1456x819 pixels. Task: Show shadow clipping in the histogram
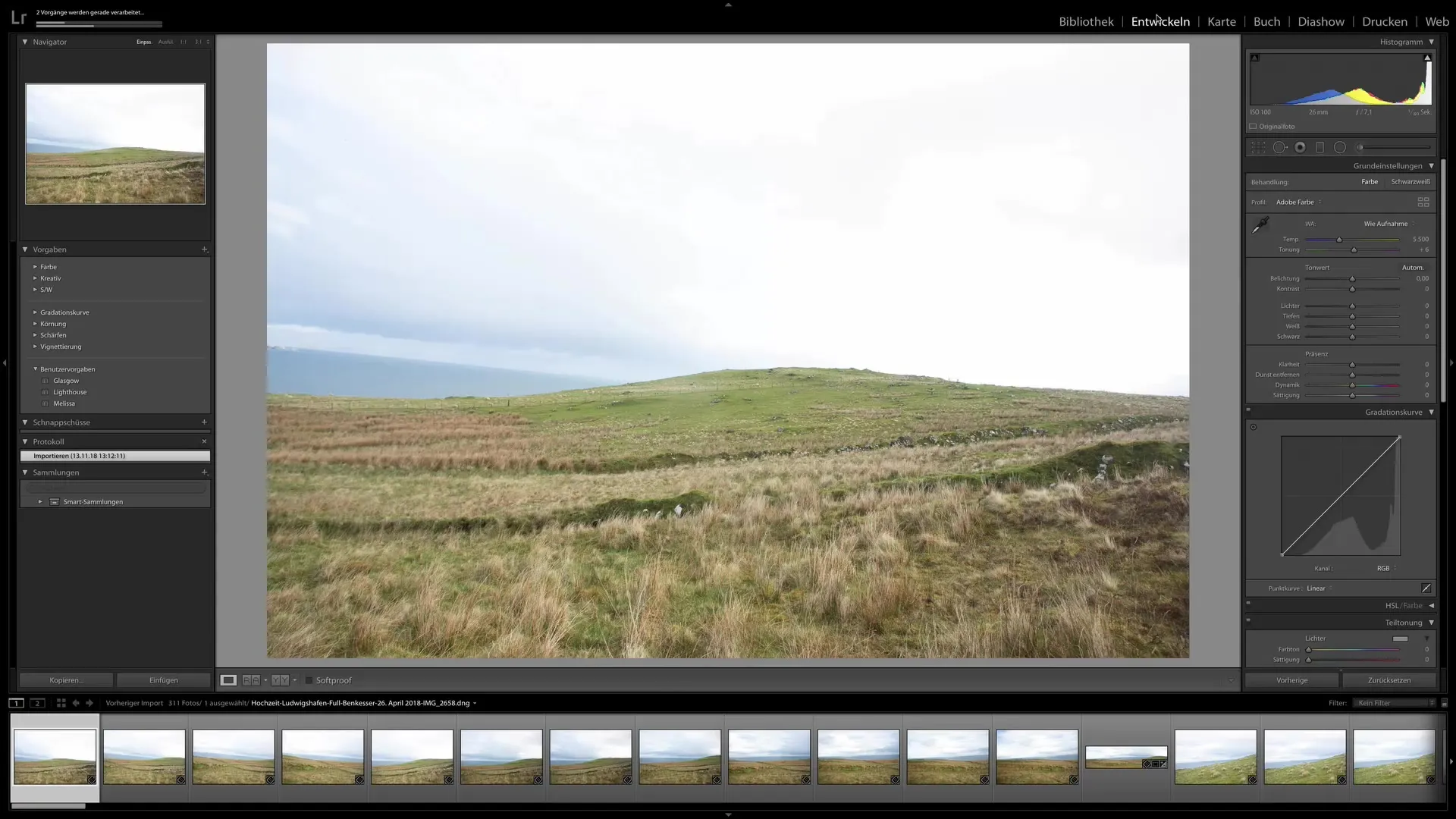1255,58
